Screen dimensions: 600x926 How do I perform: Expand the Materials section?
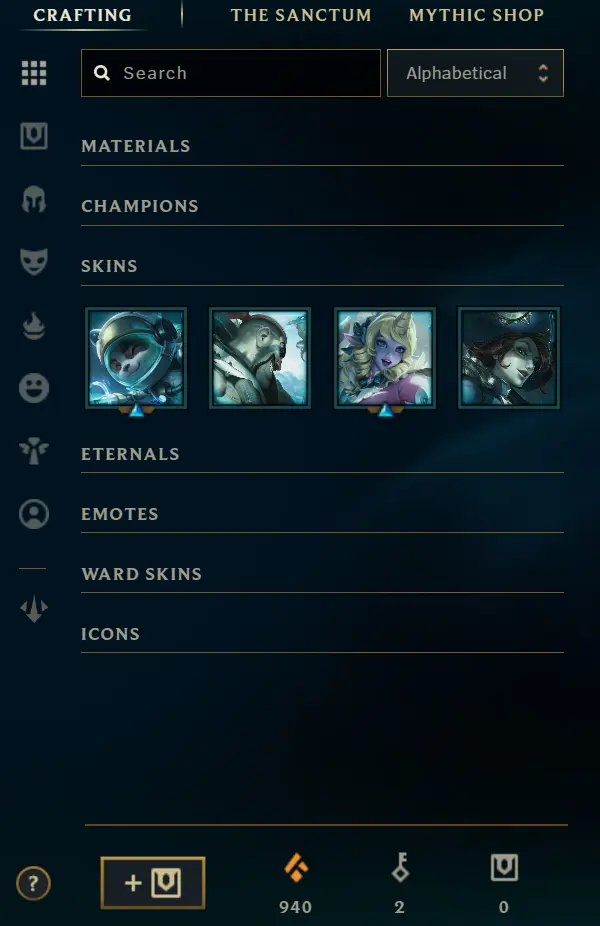[x=322, y=146]
